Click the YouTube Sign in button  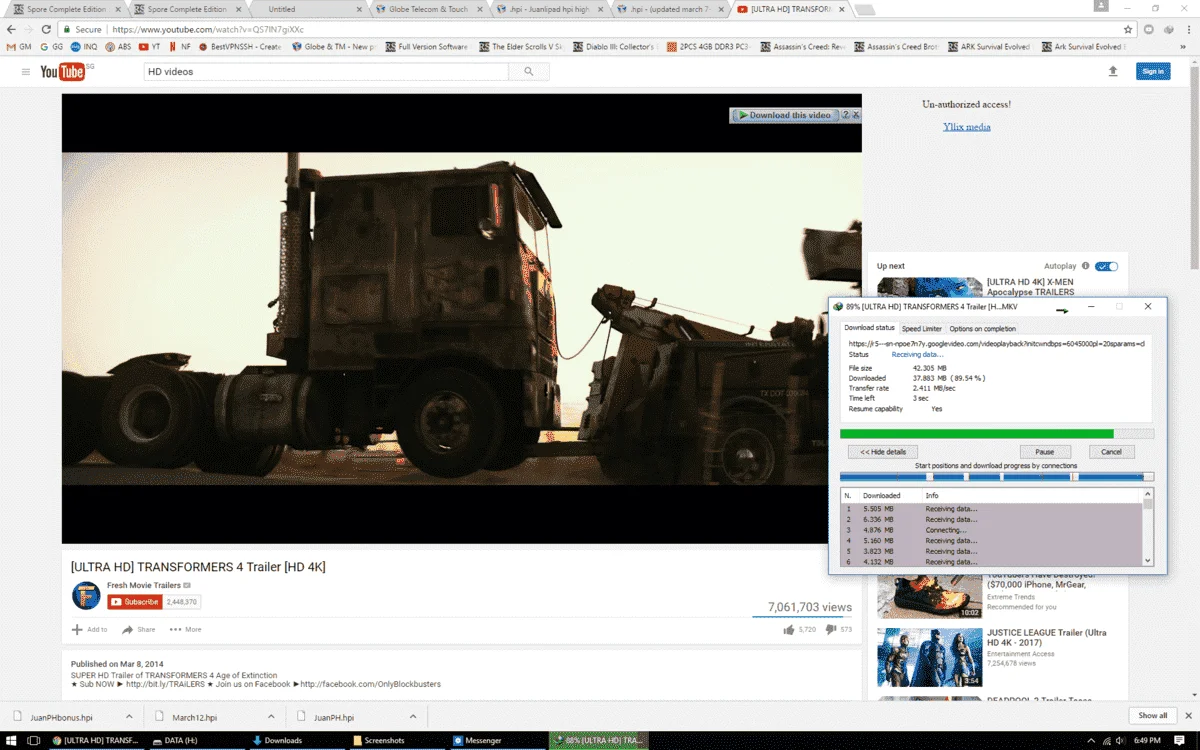click(x=1153, y=71)
